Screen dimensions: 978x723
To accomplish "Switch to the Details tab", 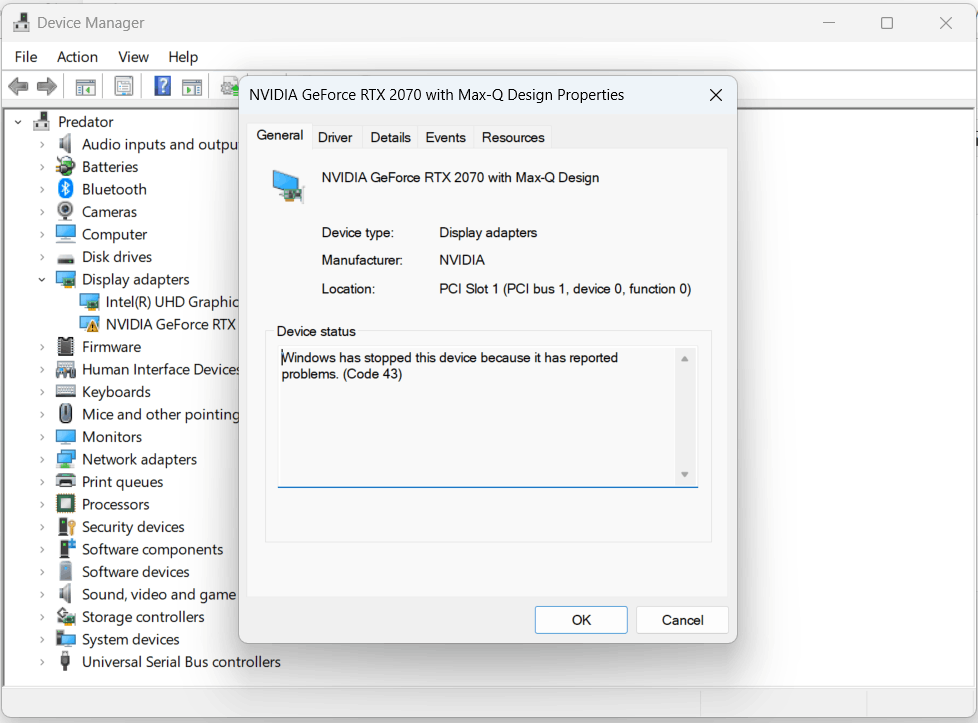I will pos(390,137).
